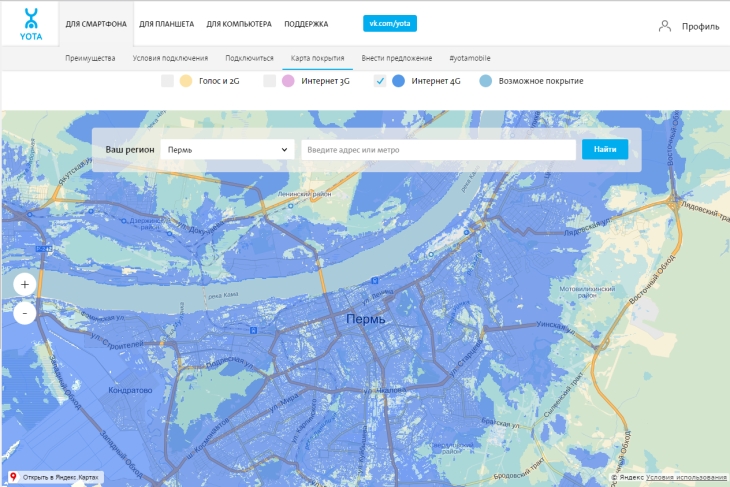Click the Интернет 3G legend label
Screen dimensions: 730x487
point(325,81)
